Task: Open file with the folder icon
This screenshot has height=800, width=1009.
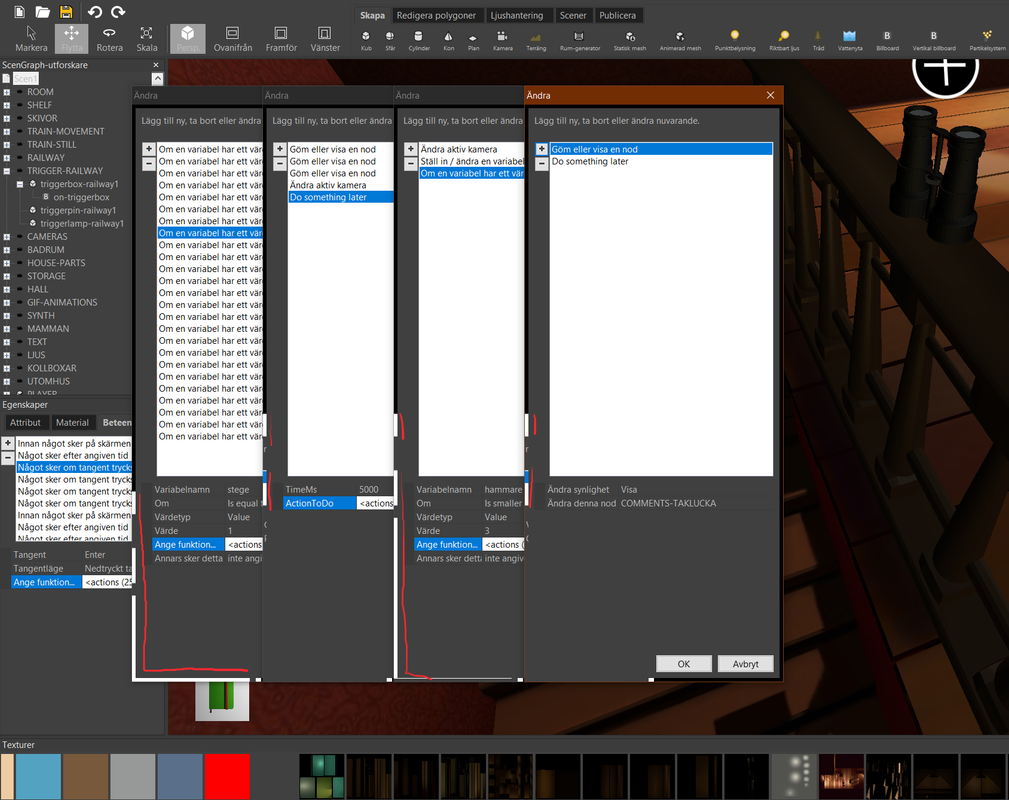Action: pos(42,12)
